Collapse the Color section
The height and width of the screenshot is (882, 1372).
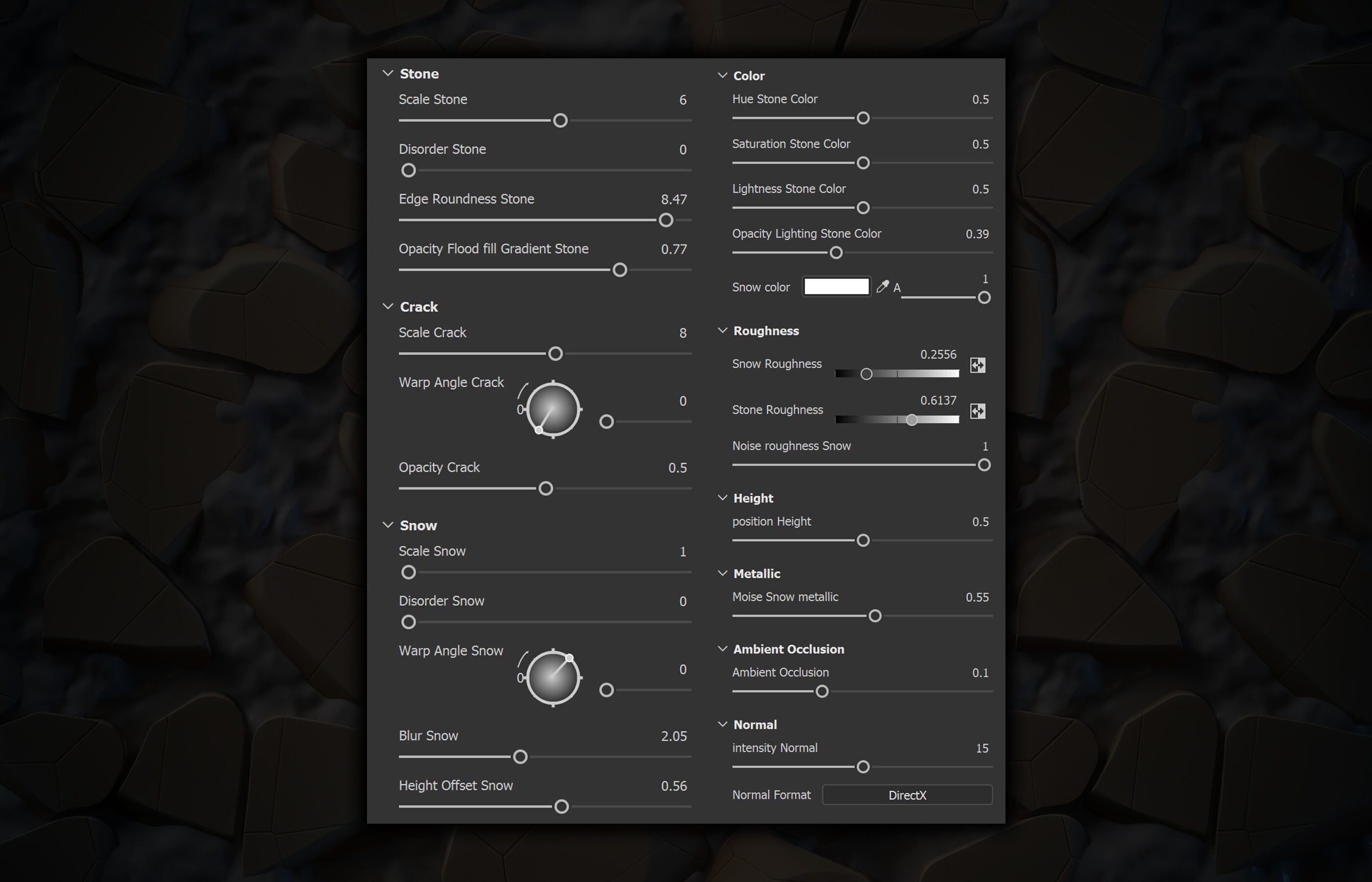point(723,75)
